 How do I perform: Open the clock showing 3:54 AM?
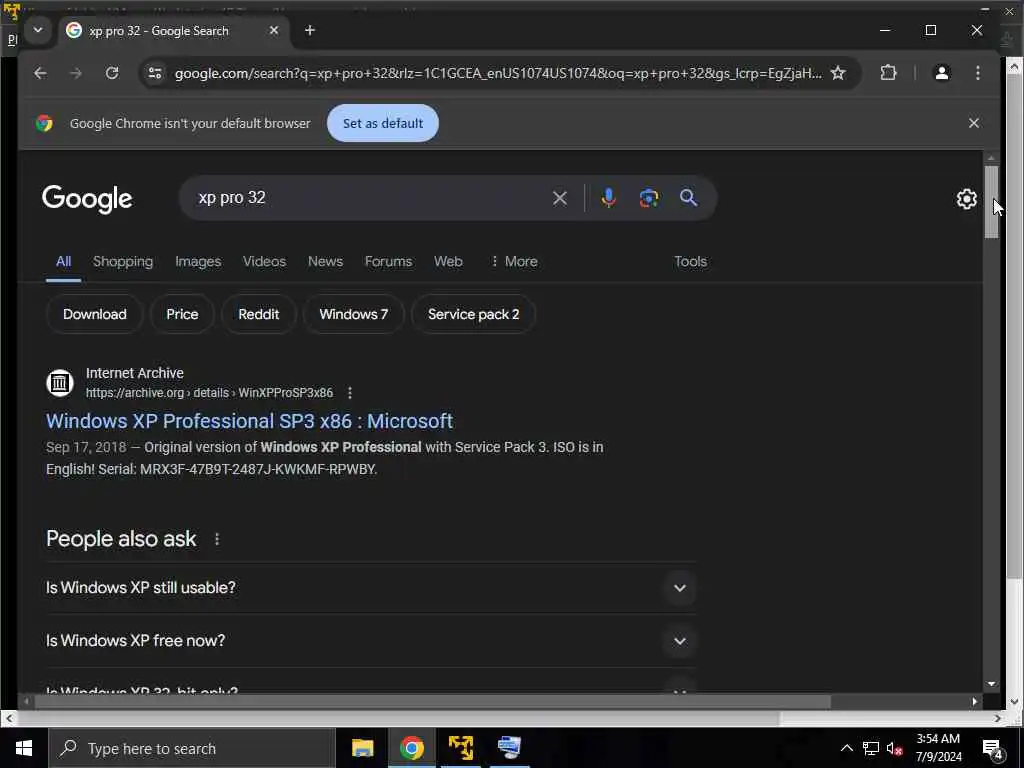point(938,748)
